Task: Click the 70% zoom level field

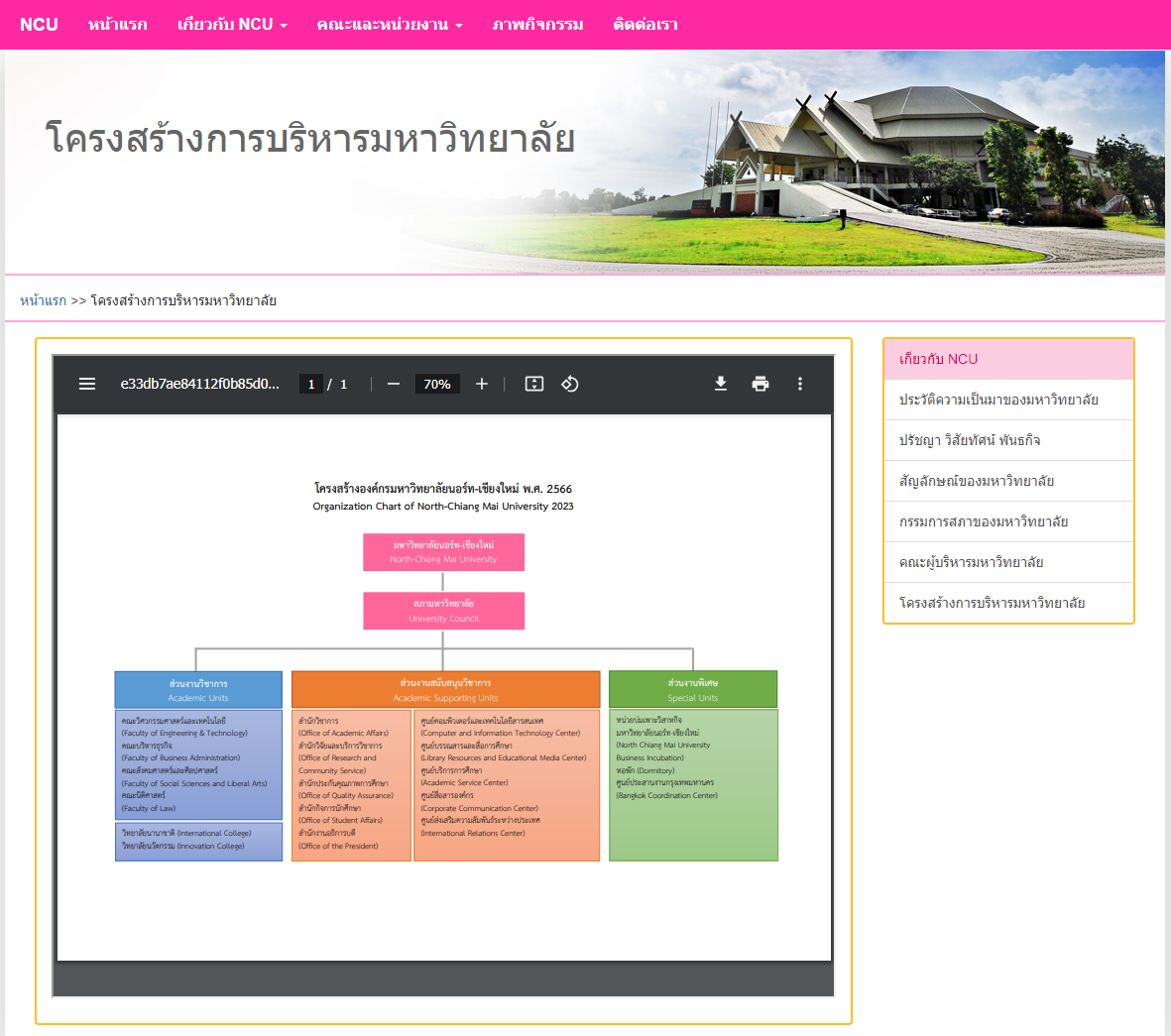Action: [x=436, y=384]
